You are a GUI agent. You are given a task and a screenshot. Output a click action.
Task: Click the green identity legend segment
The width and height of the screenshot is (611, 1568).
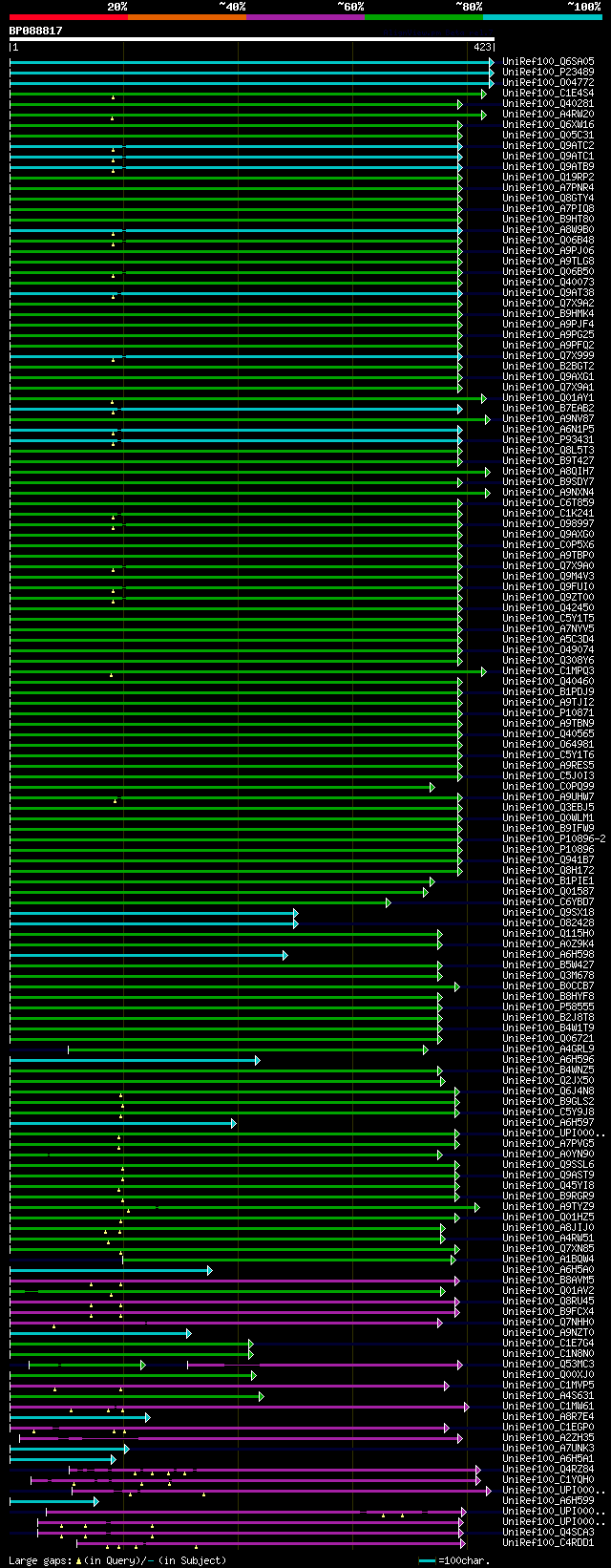pos(423,16)
